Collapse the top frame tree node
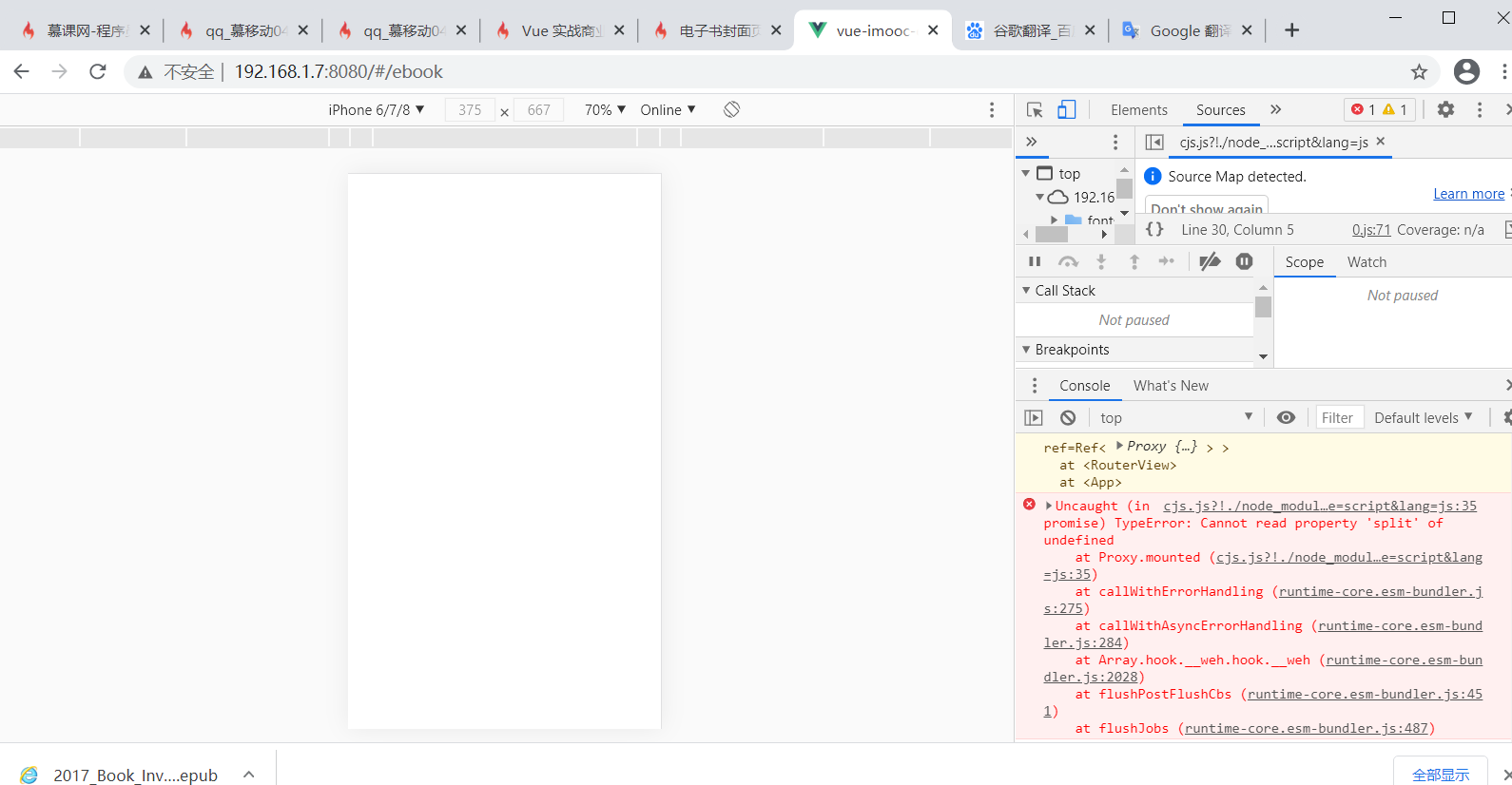1512x785 pixels. pos(1026,173)
